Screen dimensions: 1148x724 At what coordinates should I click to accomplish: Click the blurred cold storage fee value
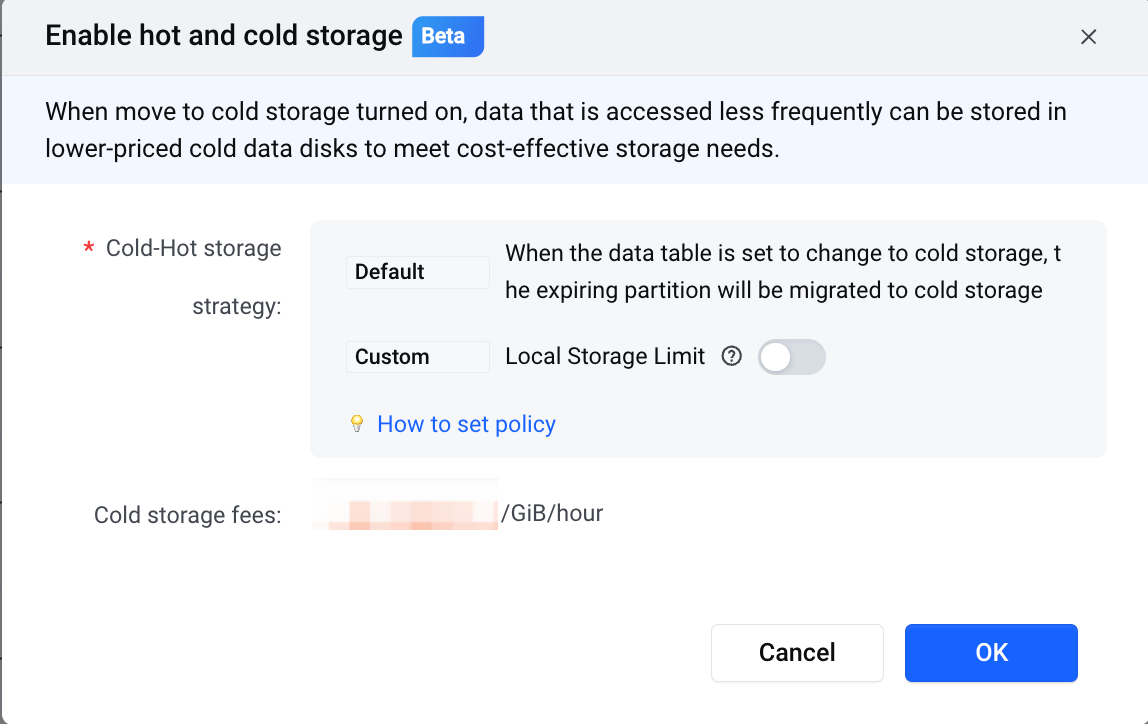point(405,504)
